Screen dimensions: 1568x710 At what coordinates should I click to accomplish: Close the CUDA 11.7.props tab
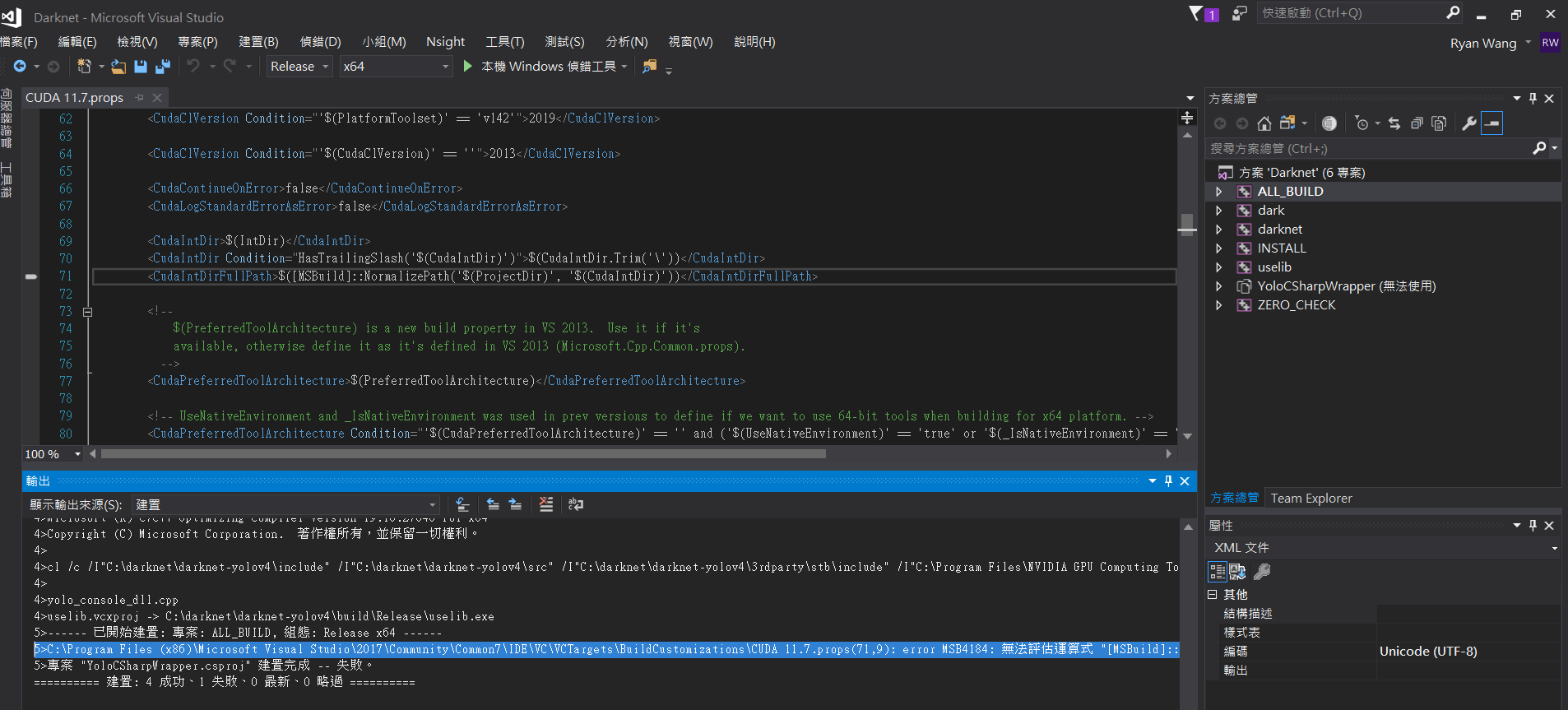157,98
